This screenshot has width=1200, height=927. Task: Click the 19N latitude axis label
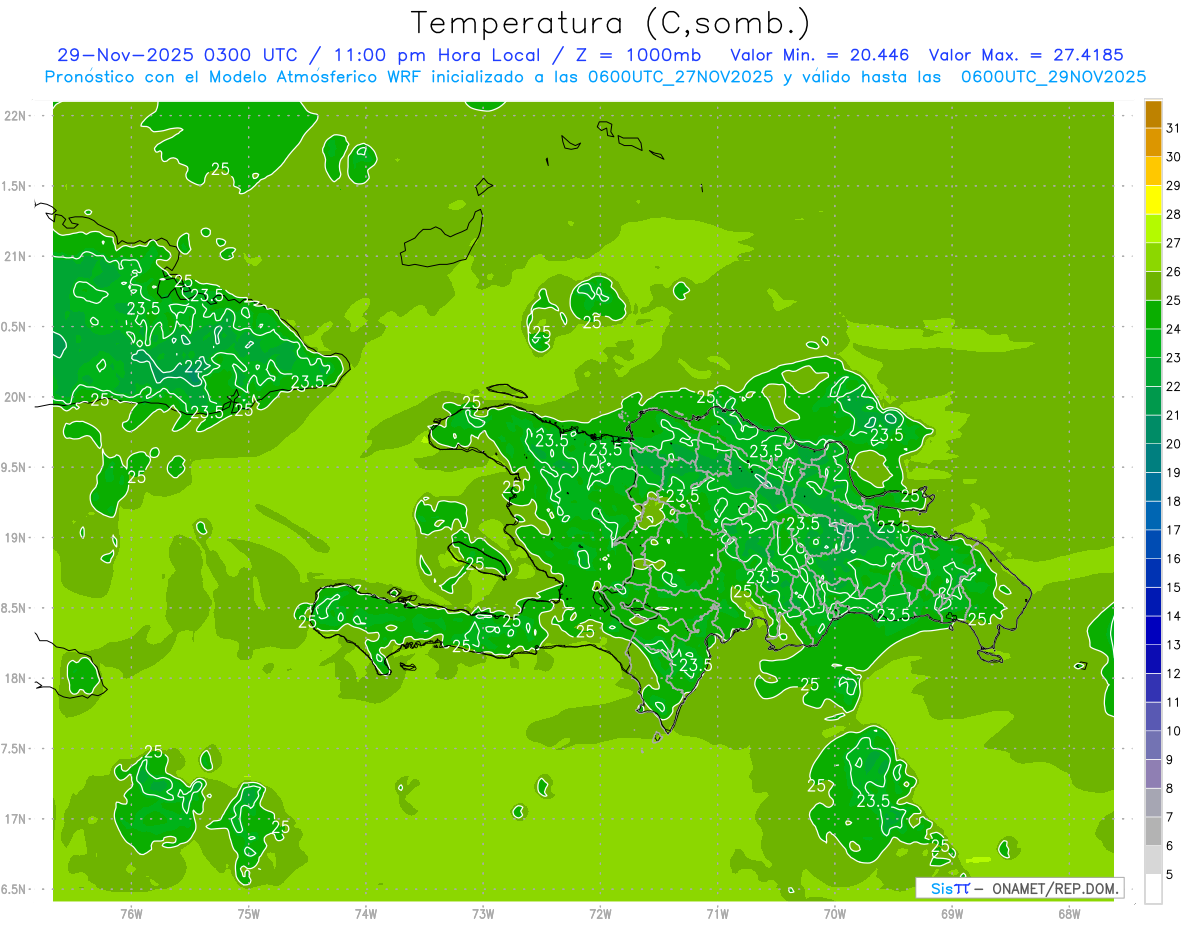pos(16,538)
